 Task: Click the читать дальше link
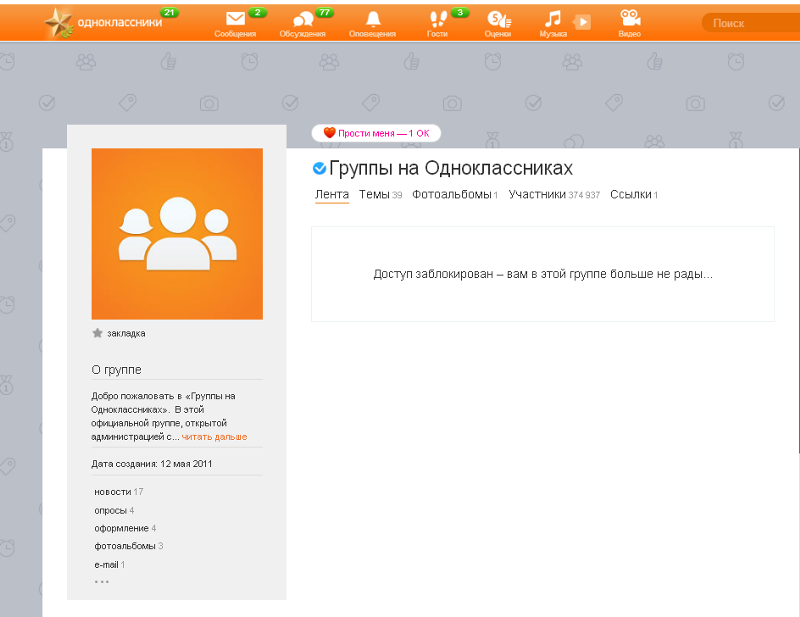coord(214,437)
